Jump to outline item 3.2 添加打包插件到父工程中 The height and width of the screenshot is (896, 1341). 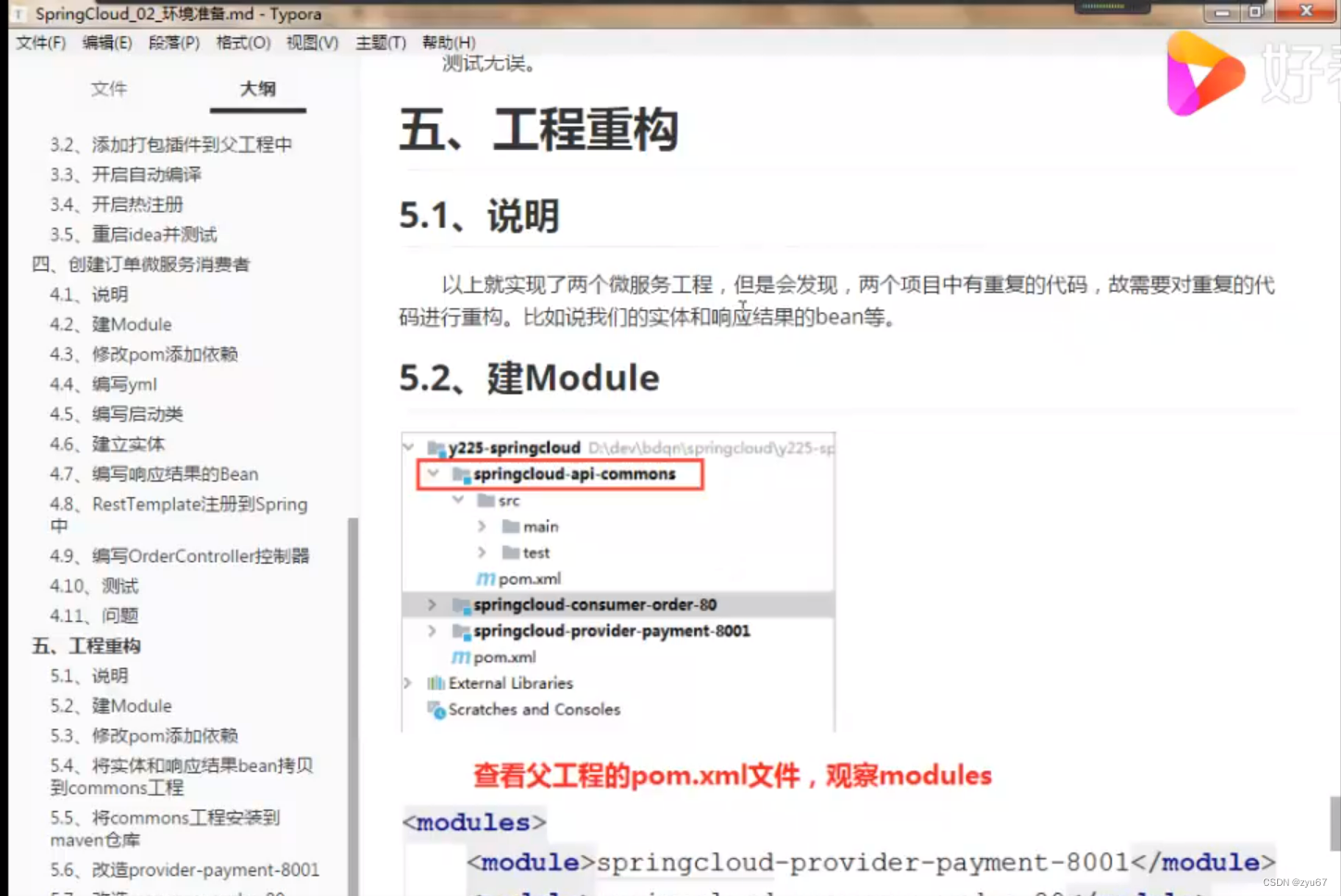(x=171, y=144)
